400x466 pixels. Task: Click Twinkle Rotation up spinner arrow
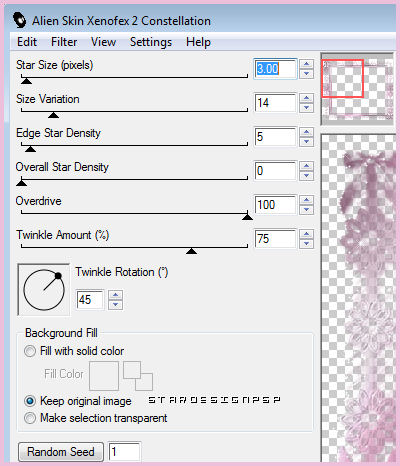pos(115,295)
